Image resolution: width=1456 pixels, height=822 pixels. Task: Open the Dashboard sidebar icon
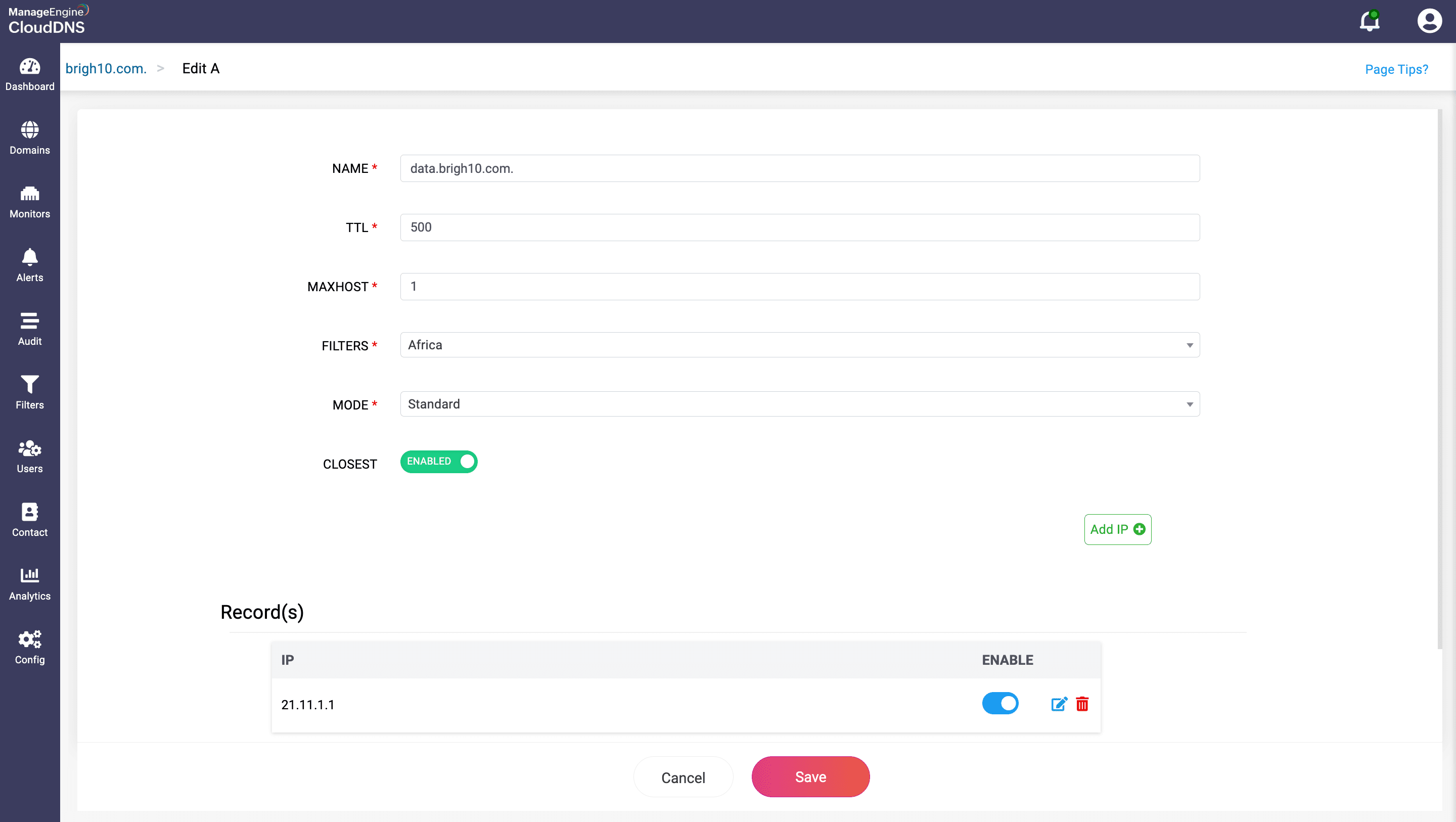click(30, 74)
